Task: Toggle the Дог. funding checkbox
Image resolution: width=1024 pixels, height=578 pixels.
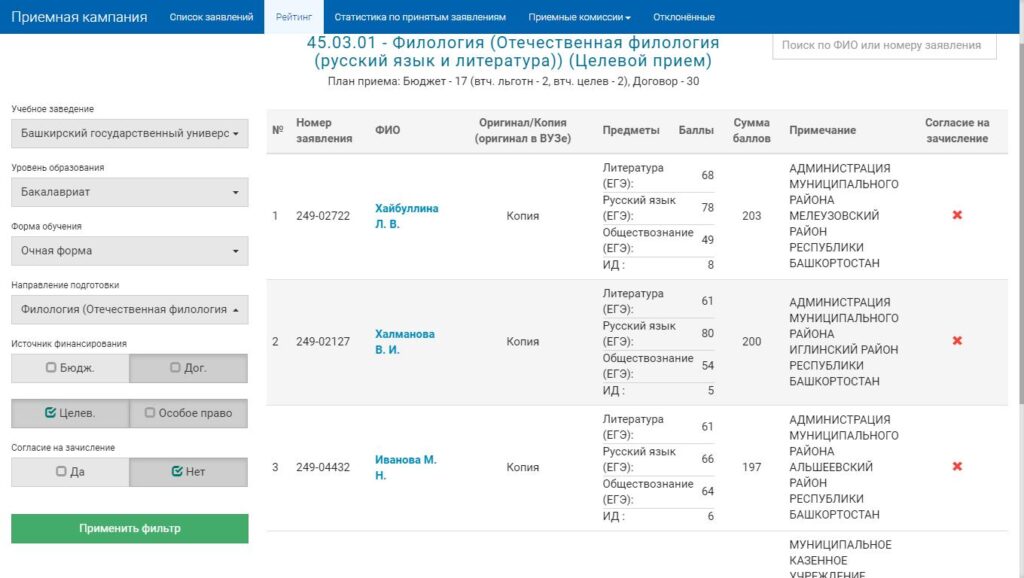Action: click(188, 368)
